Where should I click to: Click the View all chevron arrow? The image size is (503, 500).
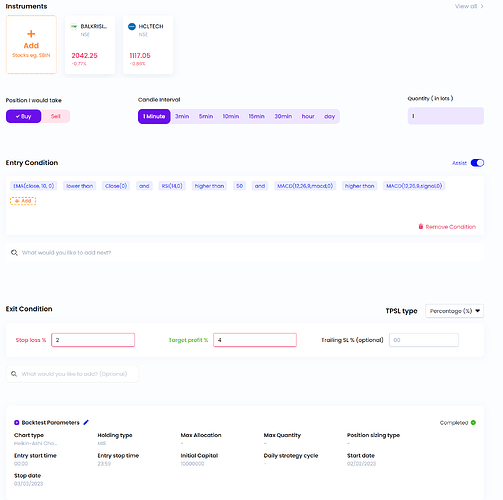(x=482, y=6)
